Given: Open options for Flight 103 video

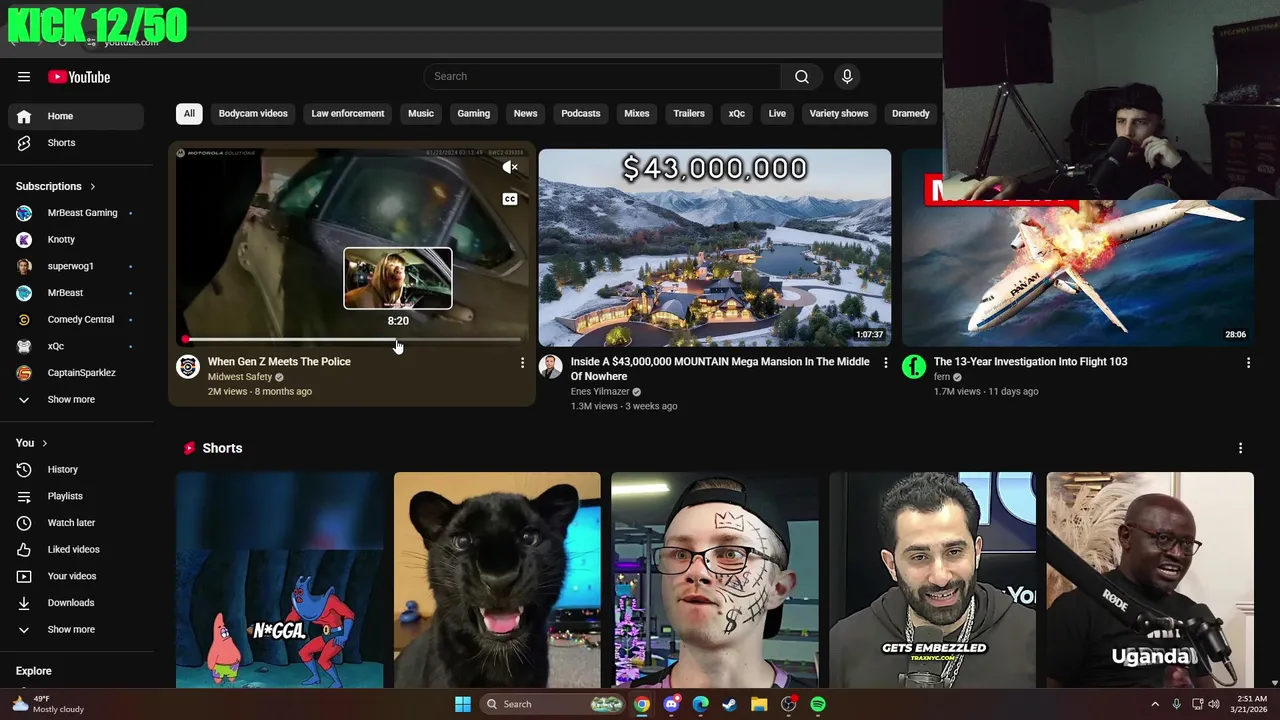Looking at the screenshot, I should click(1248, 363).
